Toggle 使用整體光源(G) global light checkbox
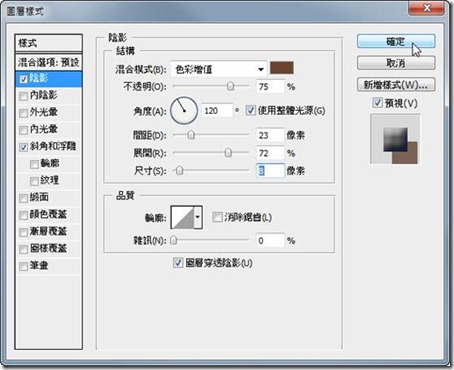Image resolution: width=454 pixels, height=370 pixels. coord(251,110)
